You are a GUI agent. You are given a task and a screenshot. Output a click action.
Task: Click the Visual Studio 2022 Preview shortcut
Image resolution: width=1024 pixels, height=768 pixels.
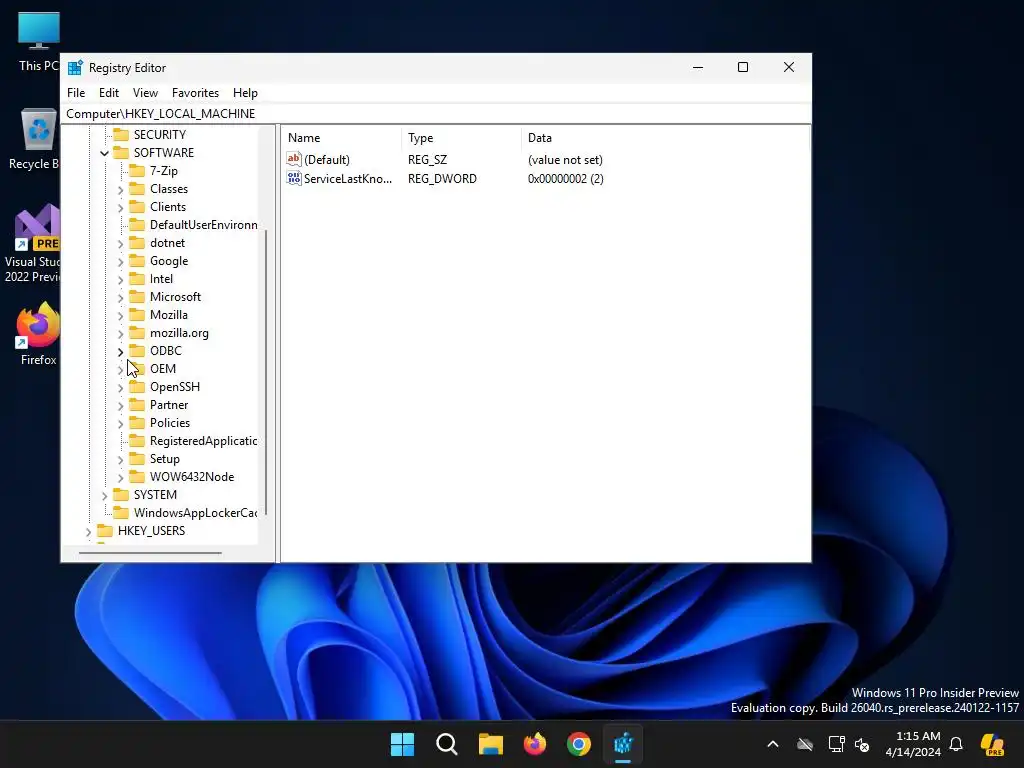pyautogui.click(x=33, y=244)
